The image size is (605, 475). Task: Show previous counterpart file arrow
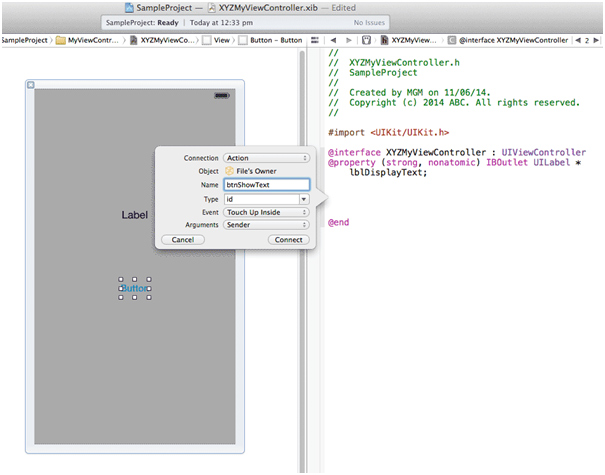pos(578,40)
